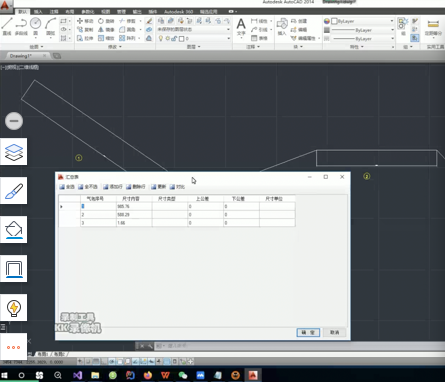This screenshot has width=447, height=383.
Task: Expand the Draw (绘图) panel flyout
Action: click(x=37, y=47)
